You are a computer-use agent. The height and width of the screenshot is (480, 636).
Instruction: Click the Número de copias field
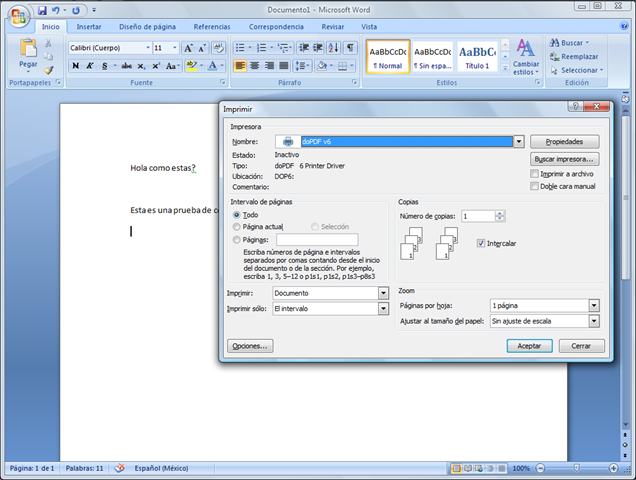(x=478, y=216)
